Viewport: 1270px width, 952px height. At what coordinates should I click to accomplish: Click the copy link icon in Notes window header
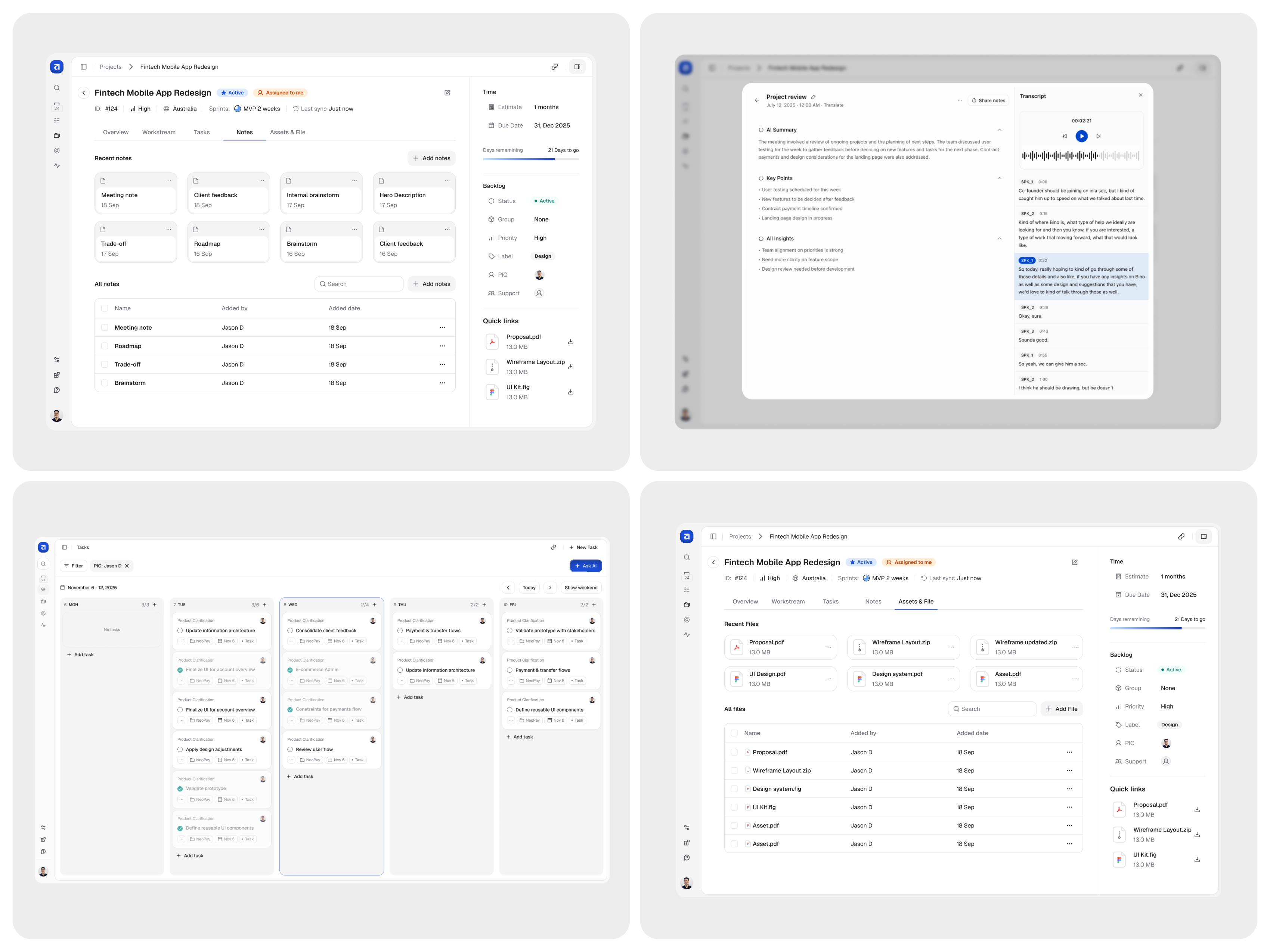coord(555,66)
